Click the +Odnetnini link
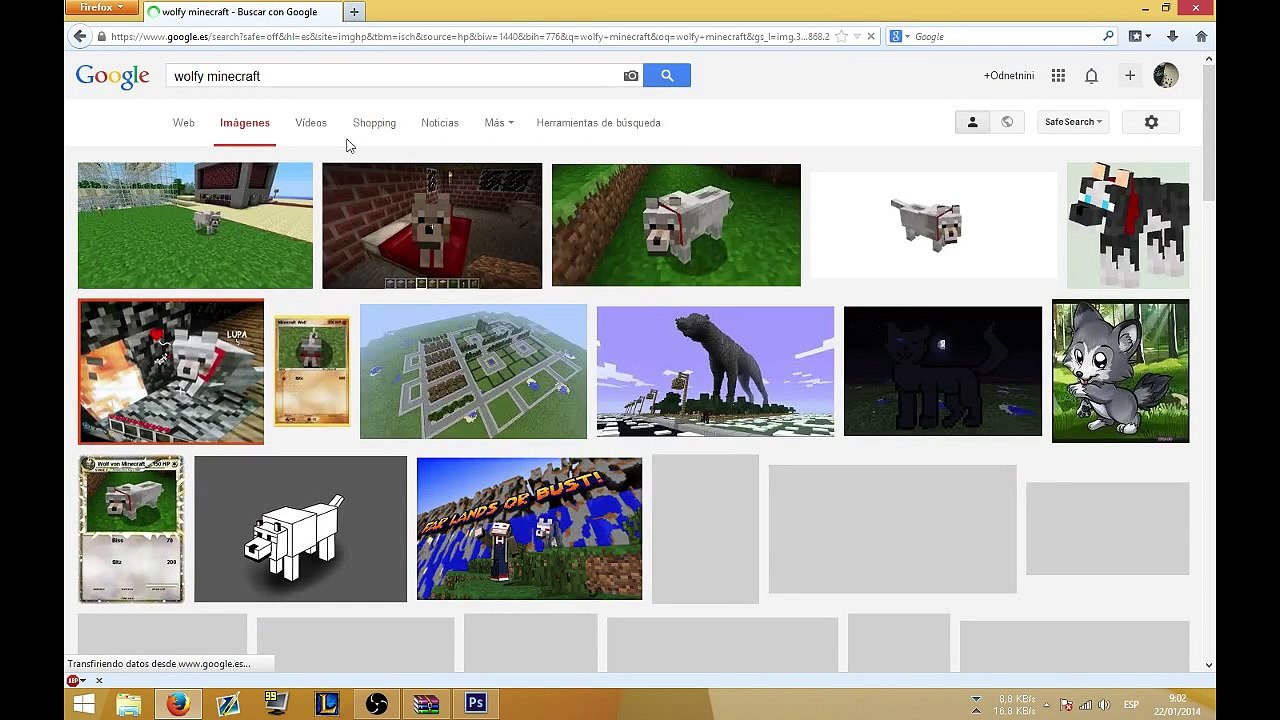The image size is (1280, 720). pos(1009,76)
